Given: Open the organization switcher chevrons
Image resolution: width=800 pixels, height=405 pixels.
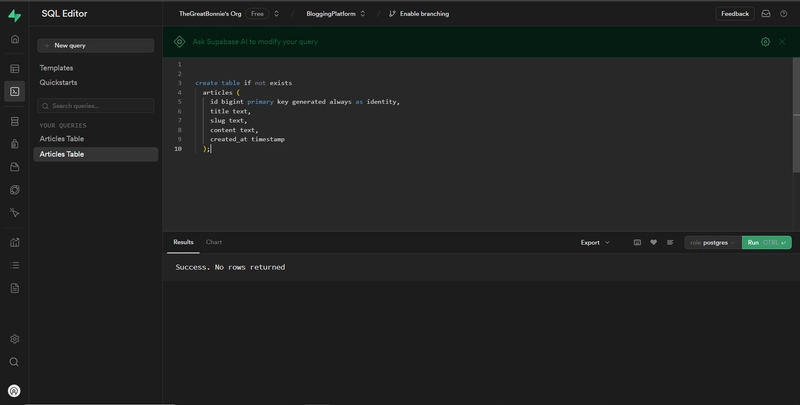Looking at the screenshot, I should click(277, 14).
